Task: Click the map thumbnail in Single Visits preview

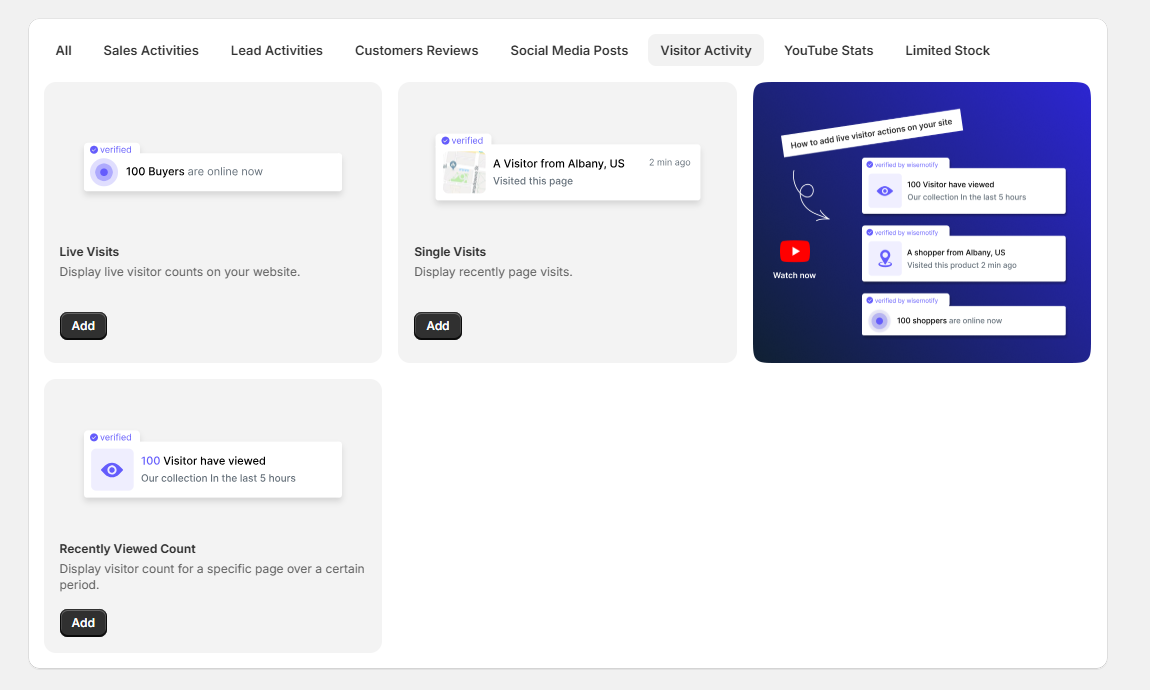Action: click(x=463, y=172)
